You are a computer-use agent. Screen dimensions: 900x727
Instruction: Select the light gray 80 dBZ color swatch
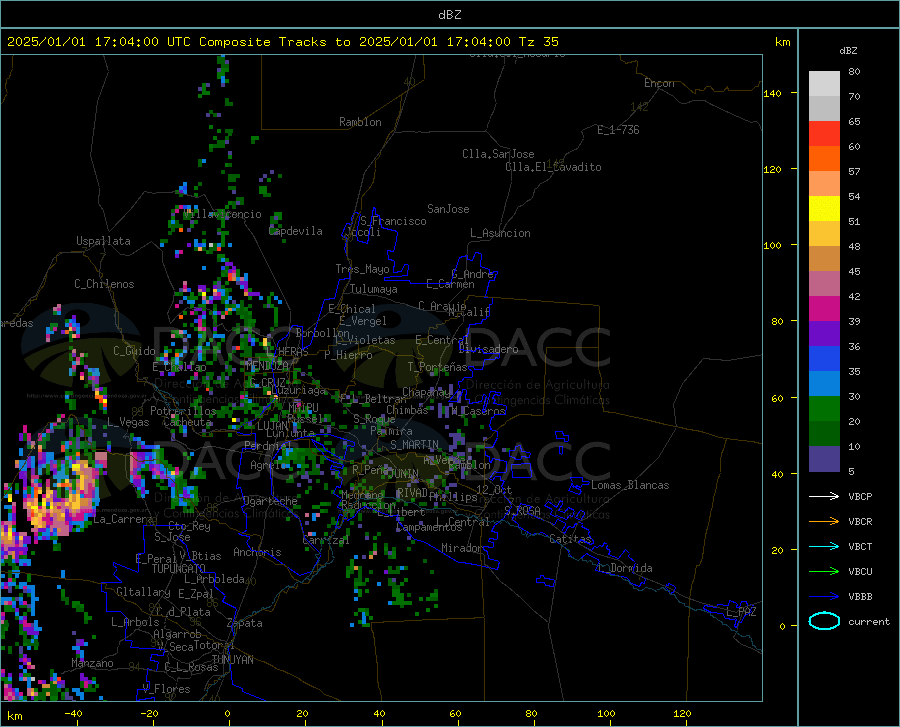coord(824,84)
